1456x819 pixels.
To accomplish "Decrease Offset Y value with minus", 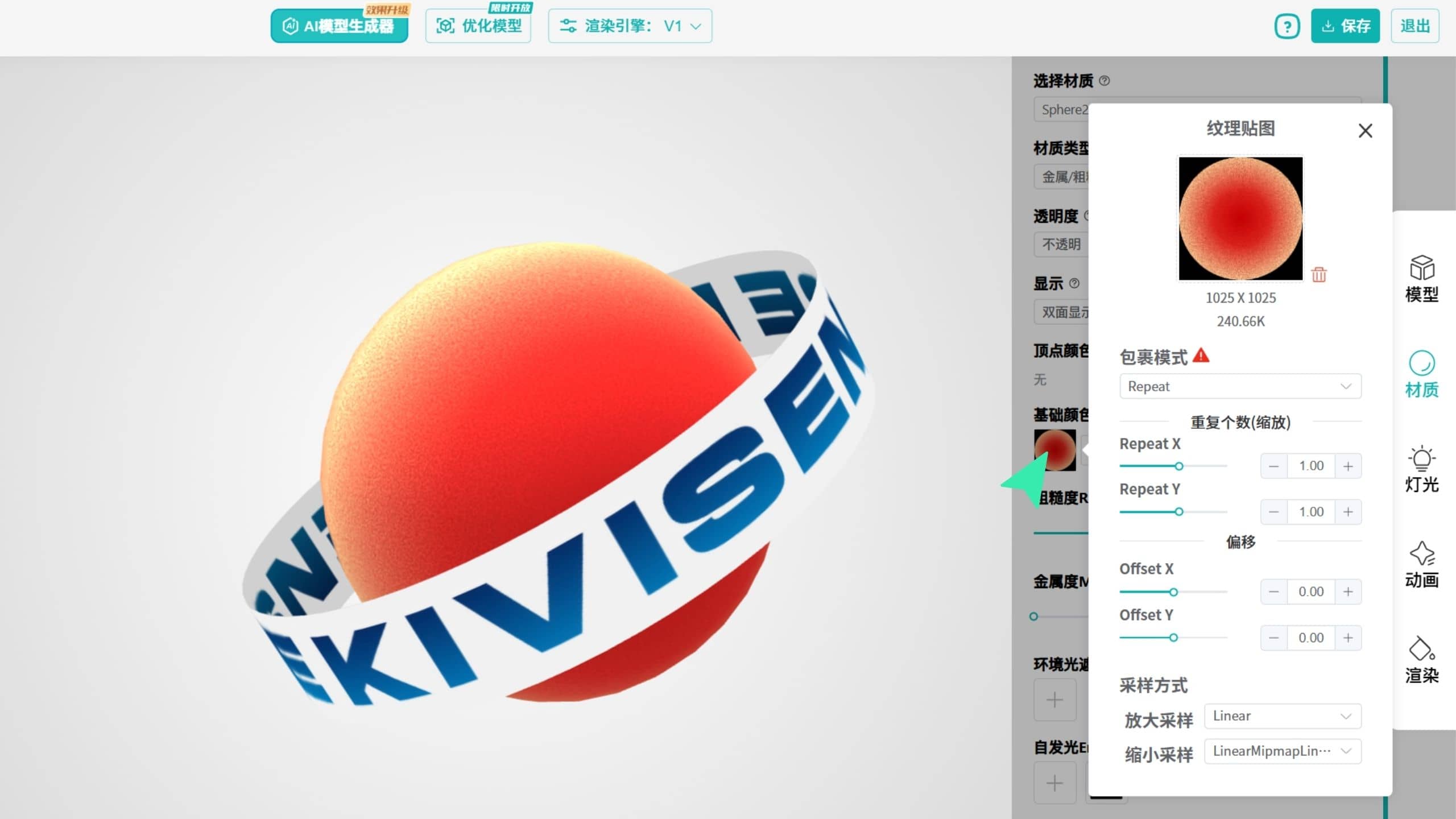I will 1274,638.
